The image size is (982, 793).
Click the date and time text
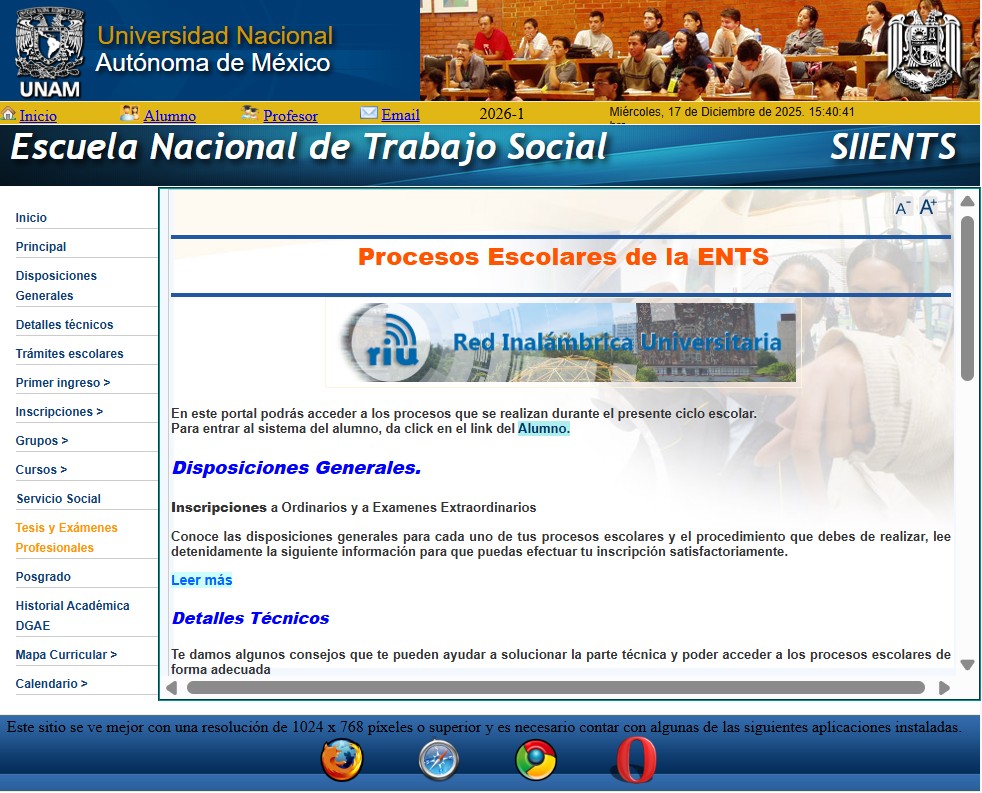click(732, 112)
